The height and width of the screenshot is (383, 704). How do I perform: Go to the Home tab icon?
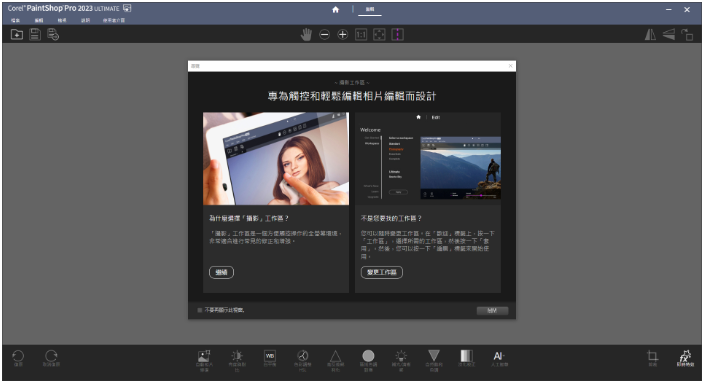coord(335,9)
